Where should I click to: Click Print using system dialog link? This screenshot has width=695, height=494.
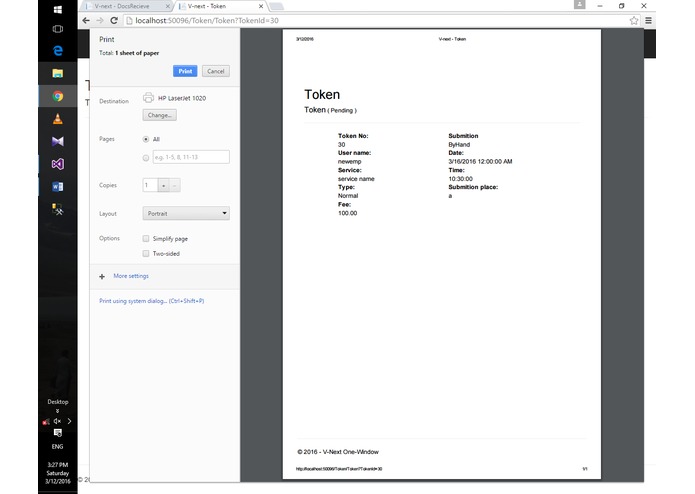point(152,301)
